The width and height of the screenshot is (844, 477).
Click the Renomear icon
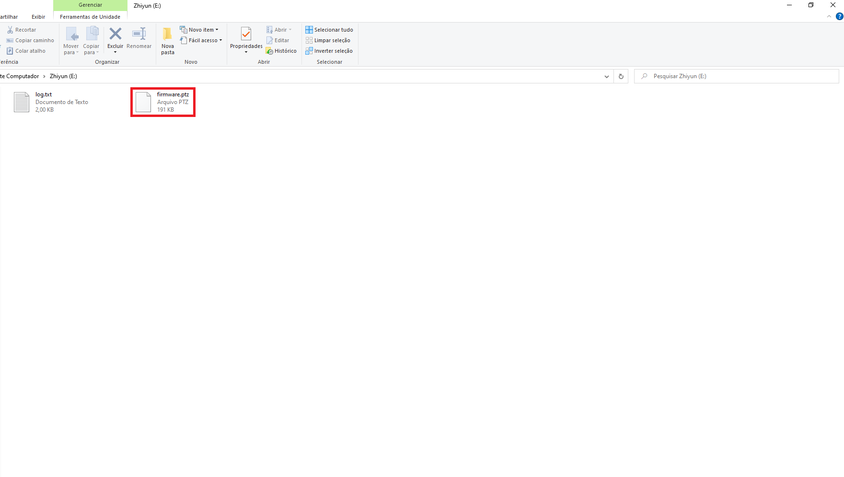(139, 34)
